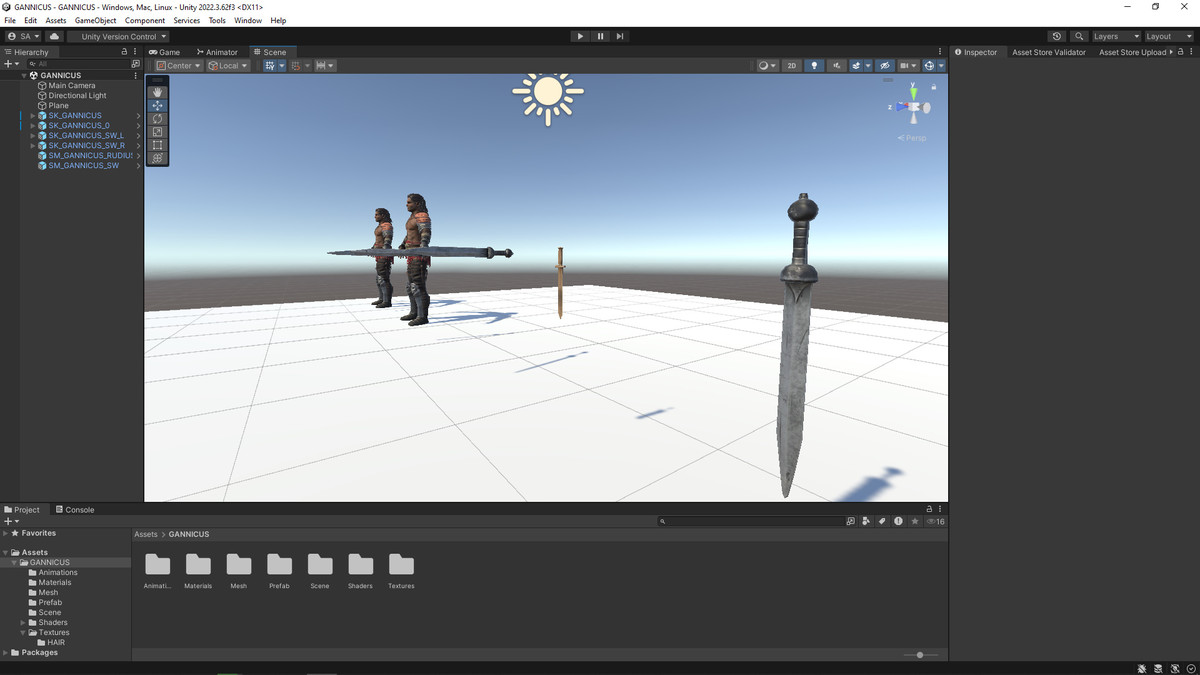The height and width of the screenshot is (675, 1200).
Task: Open Project search-by-label tag icon
Action: [882, 521]
